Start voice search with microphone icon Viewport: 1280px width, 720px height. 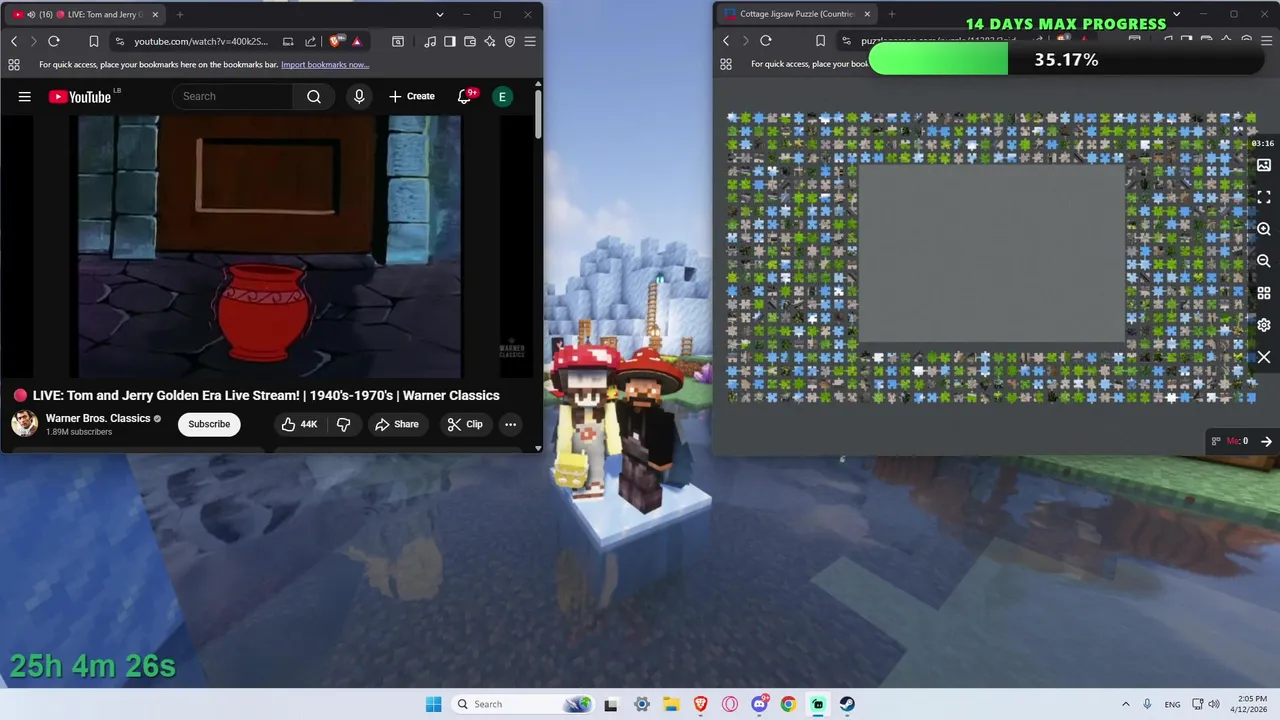(359, 96)
